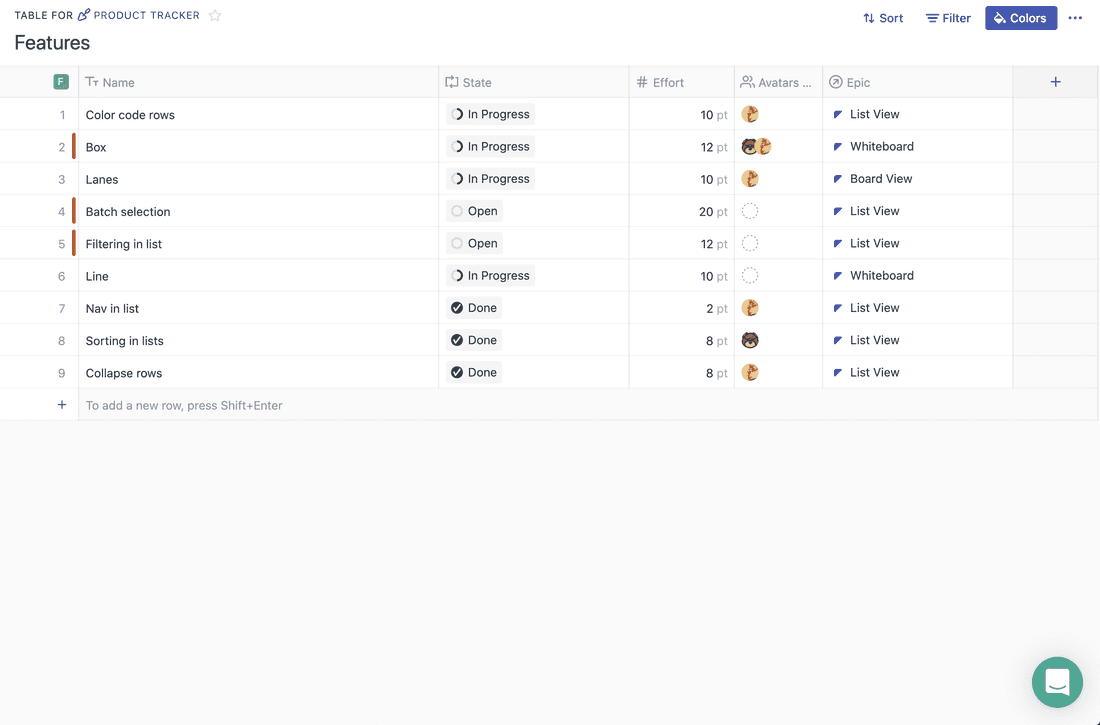Open the Done state of Nav in list
Screen dimensions: 1100x725
coord(474,308)
